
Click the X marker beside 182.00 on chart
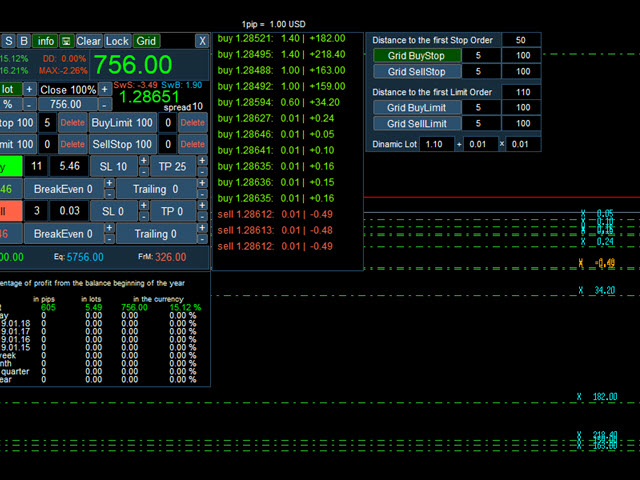(x=579, y=397)
